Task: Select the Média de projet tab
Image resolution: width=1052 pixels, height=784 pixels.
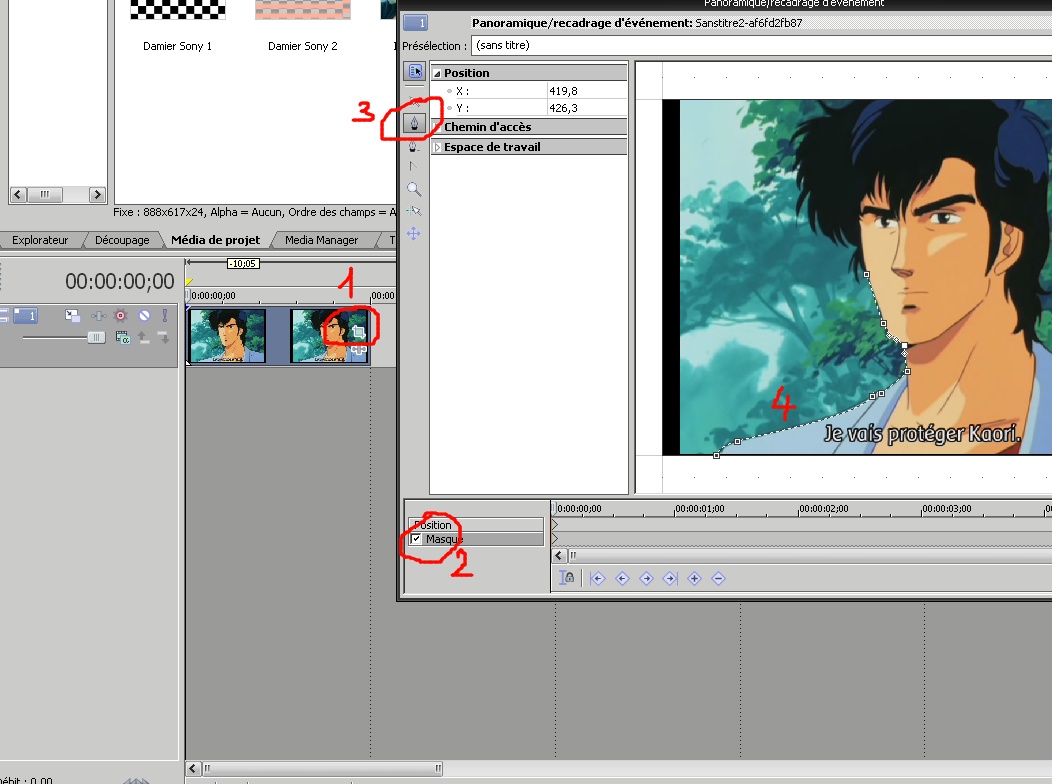Action: pos(215,240)
